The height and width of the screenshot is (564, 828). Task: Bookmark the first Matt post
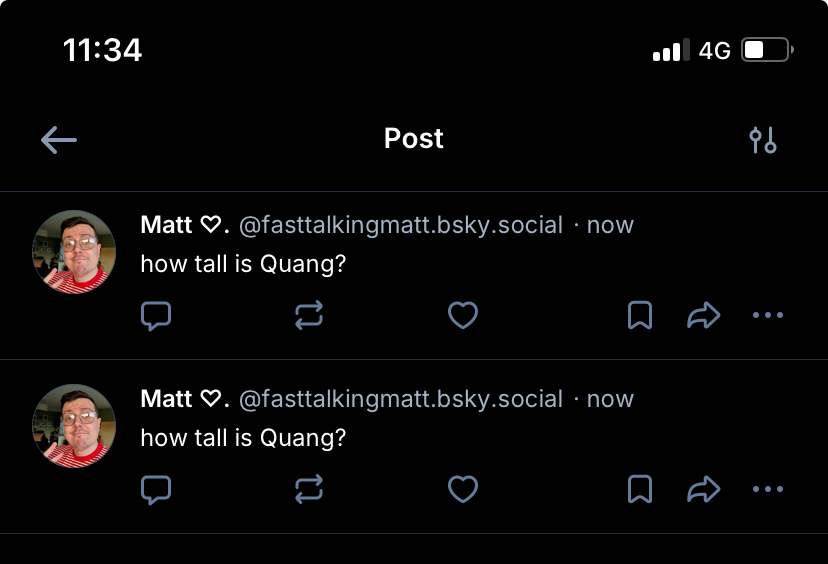pyautogui.click(x=640, y=316)
